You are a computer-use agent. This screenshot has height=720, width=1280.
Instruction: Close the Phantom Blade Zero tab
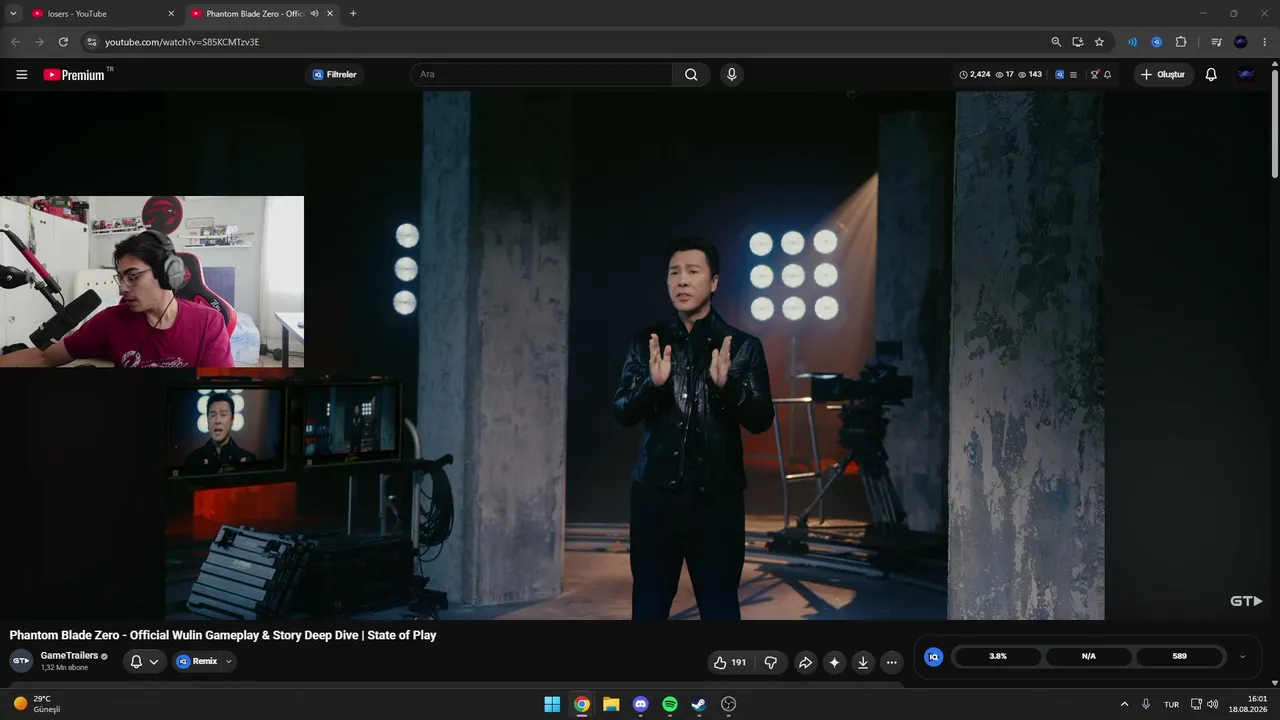(x=330, y=14)
